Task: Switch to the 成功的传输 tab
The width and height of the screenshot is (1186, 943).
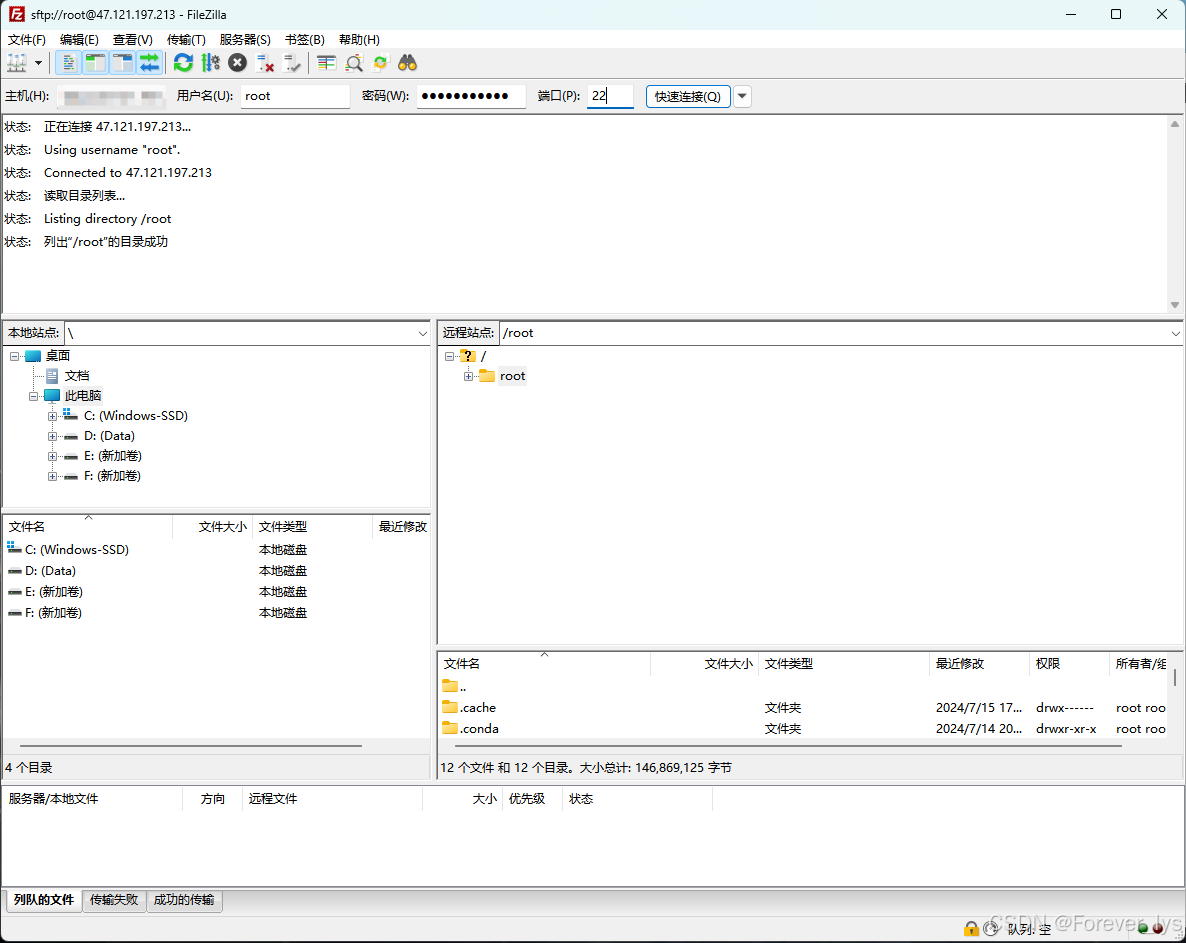Action: pos(184,900)
